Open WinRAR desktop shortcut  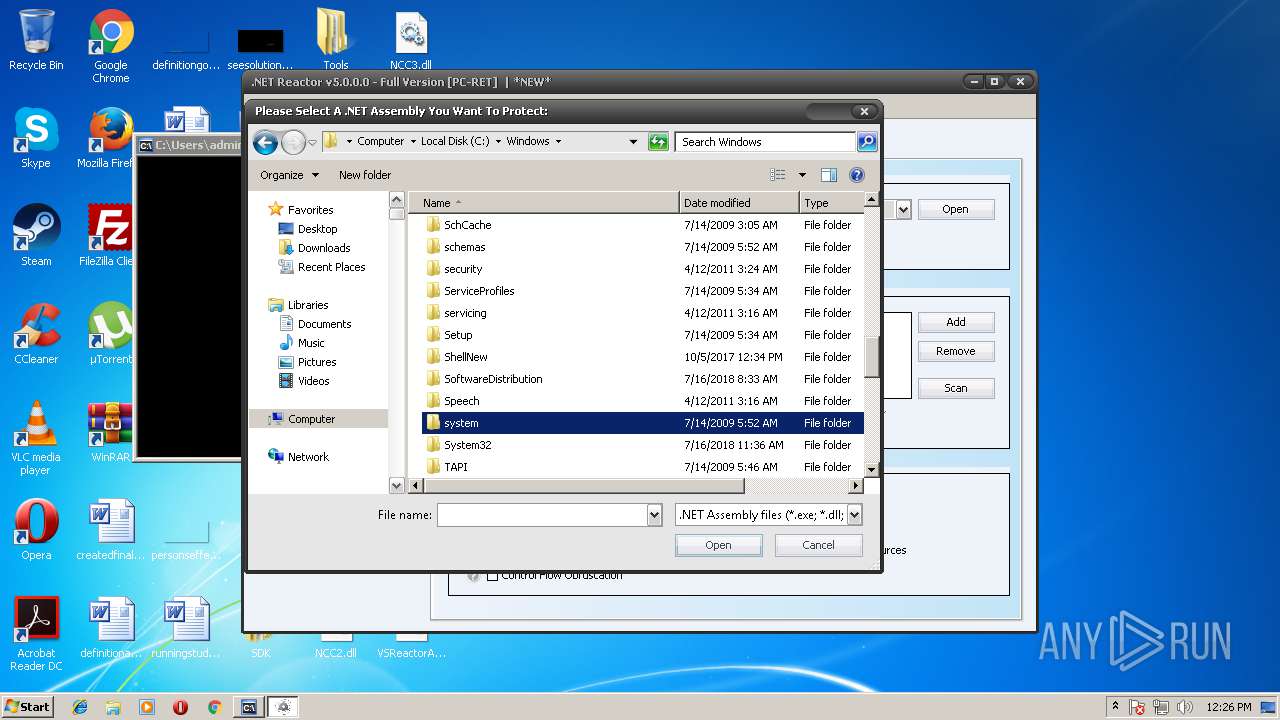click(x=110, y=432)
